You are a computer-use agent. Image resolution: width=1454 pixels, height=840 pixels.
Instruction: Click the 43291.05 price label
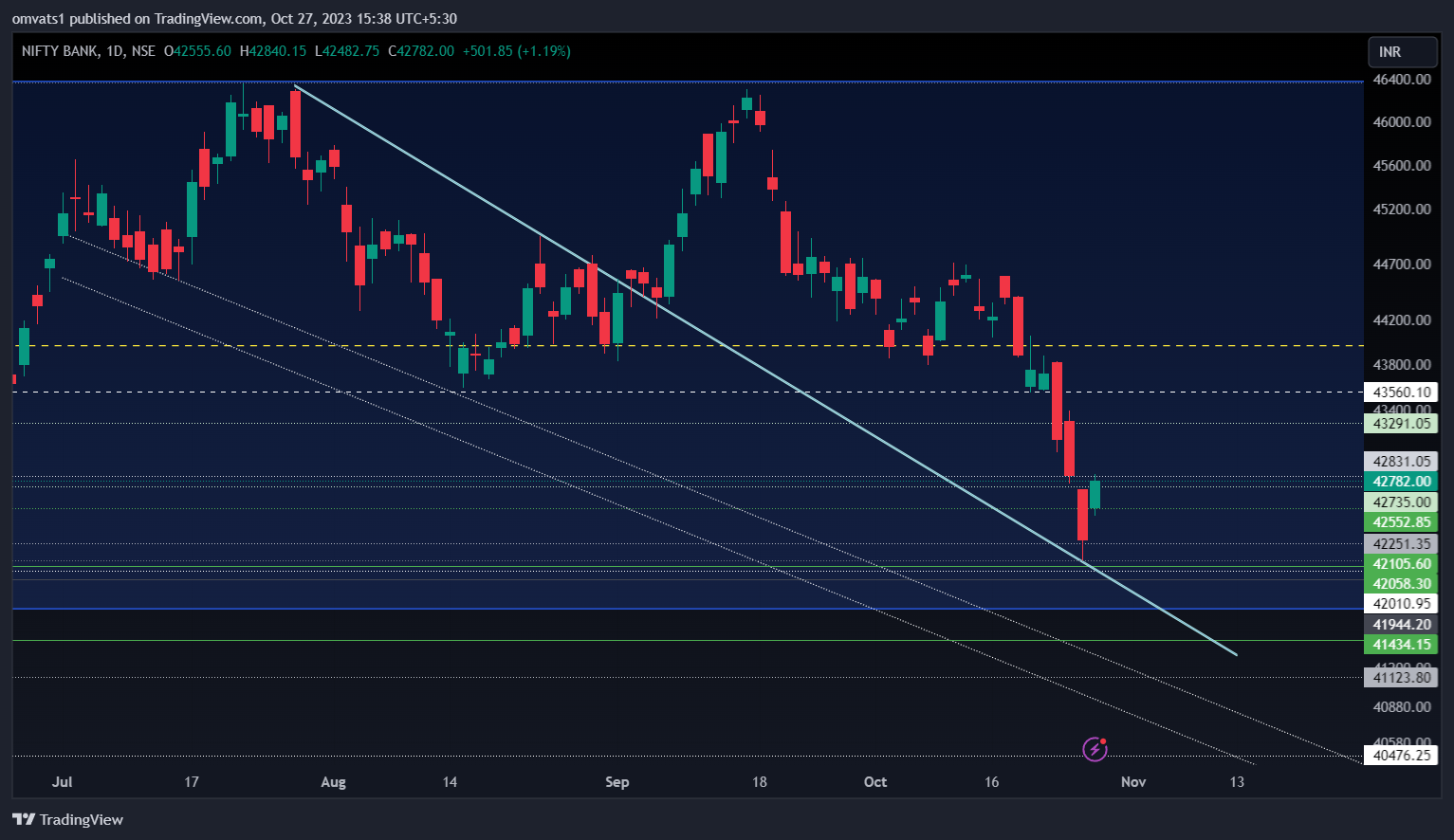[x=1401, y=424]
